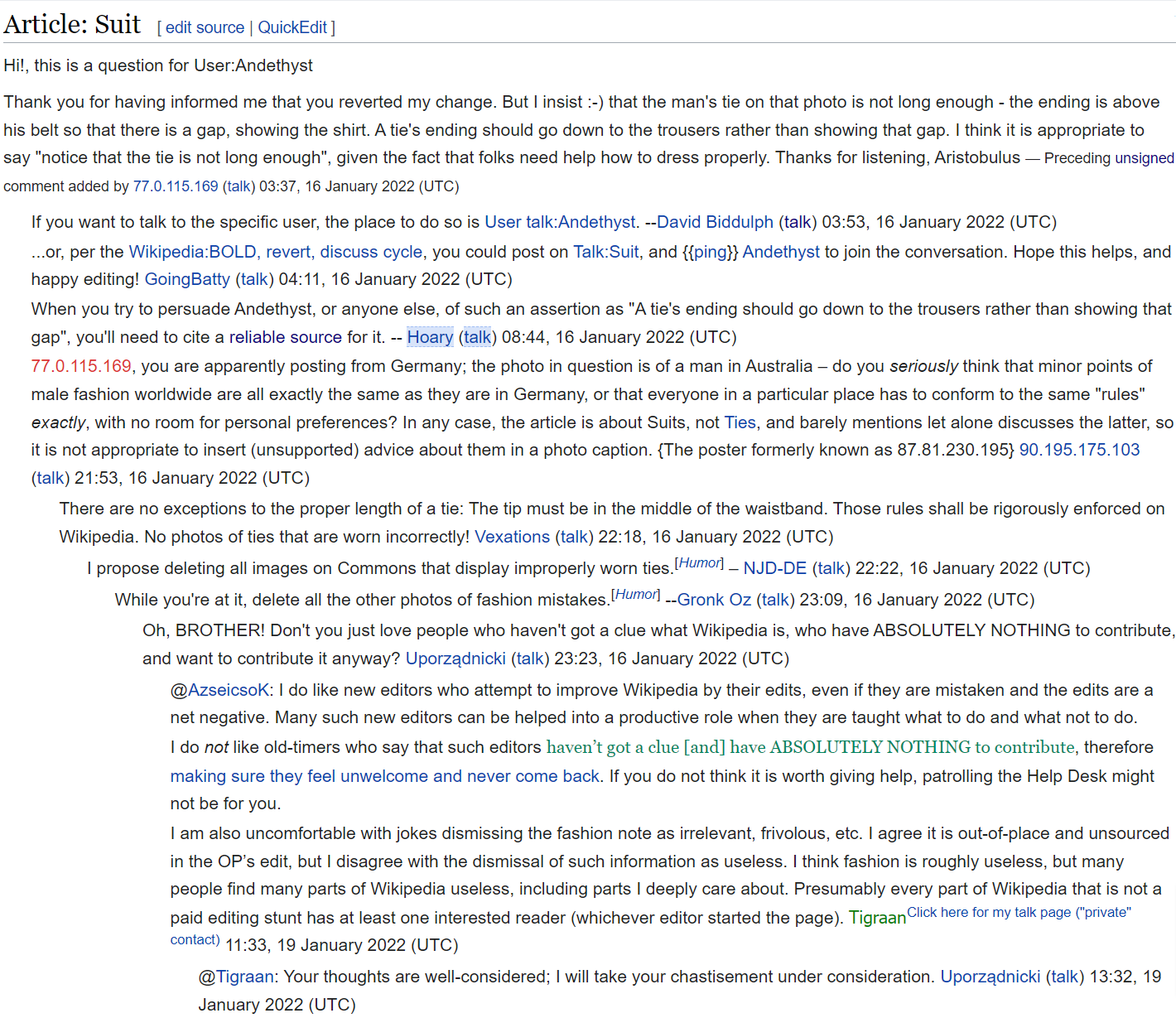Screen dimensions: 1176x1018
Task: Click the 'Click here for my talk page' superscript
Action: [x=1019, y=913]
